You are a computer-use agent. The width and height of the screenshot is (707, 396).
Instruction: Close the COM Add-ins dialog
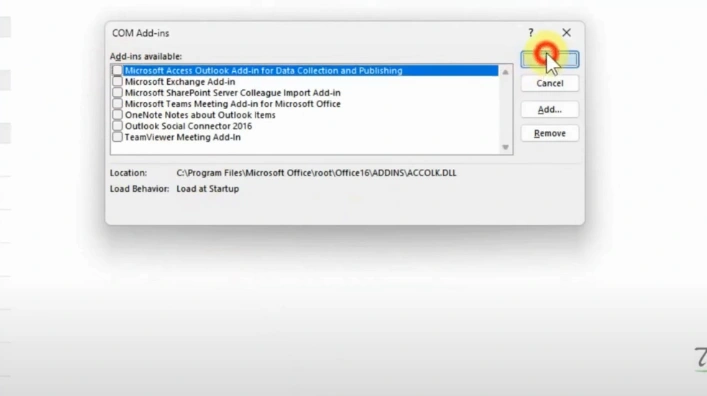[x=566, y=32]
